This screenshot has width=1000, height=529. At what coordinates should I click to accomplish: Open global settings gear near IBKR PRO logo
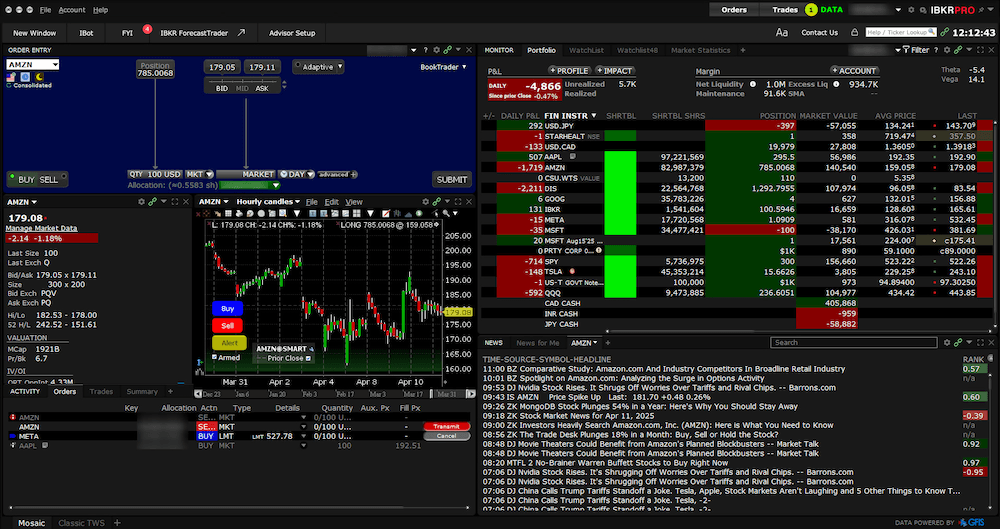[x=911, y=10]
